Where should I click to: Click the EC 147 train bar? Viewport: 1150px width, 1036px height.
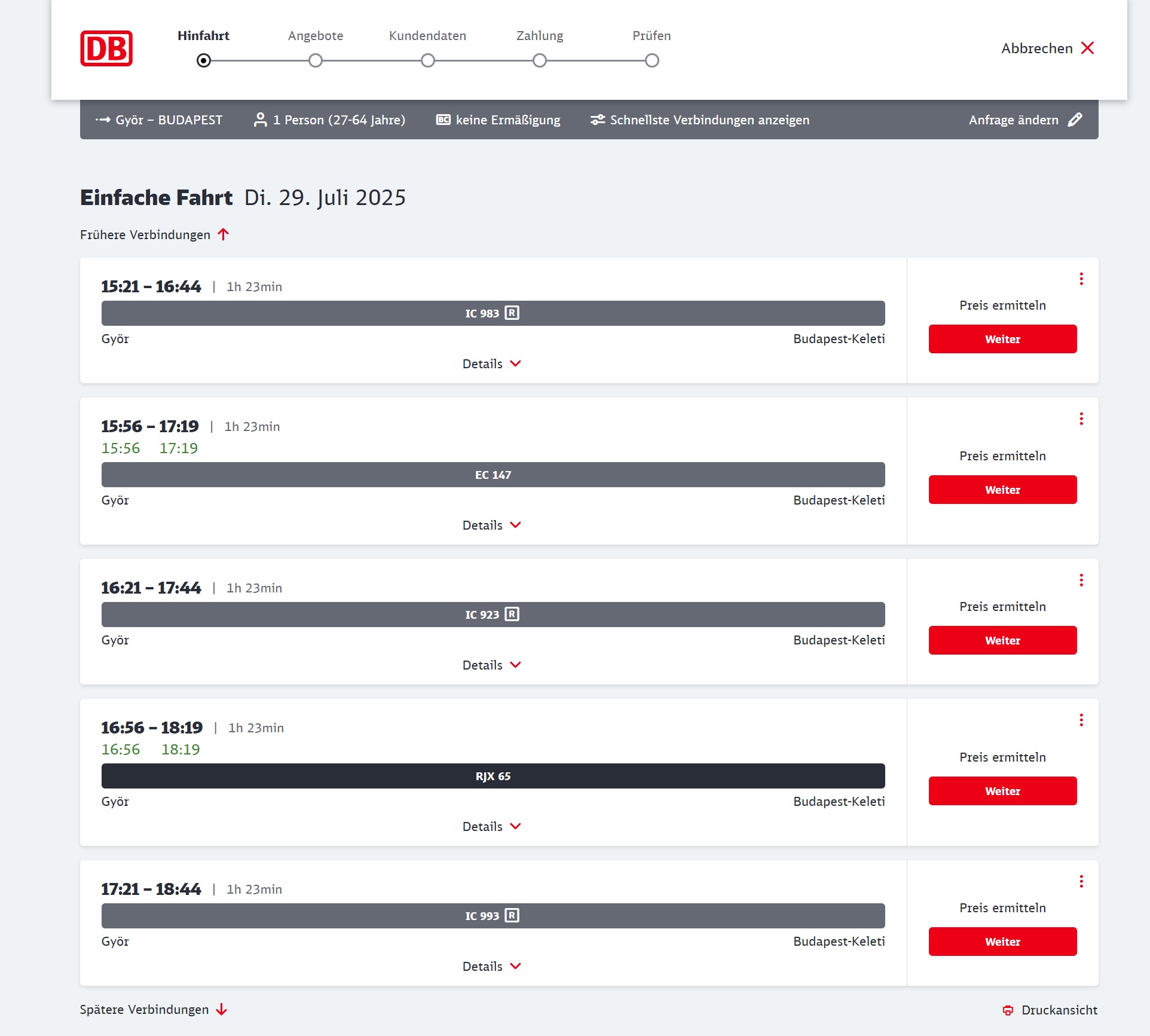(x=493, y=475)
